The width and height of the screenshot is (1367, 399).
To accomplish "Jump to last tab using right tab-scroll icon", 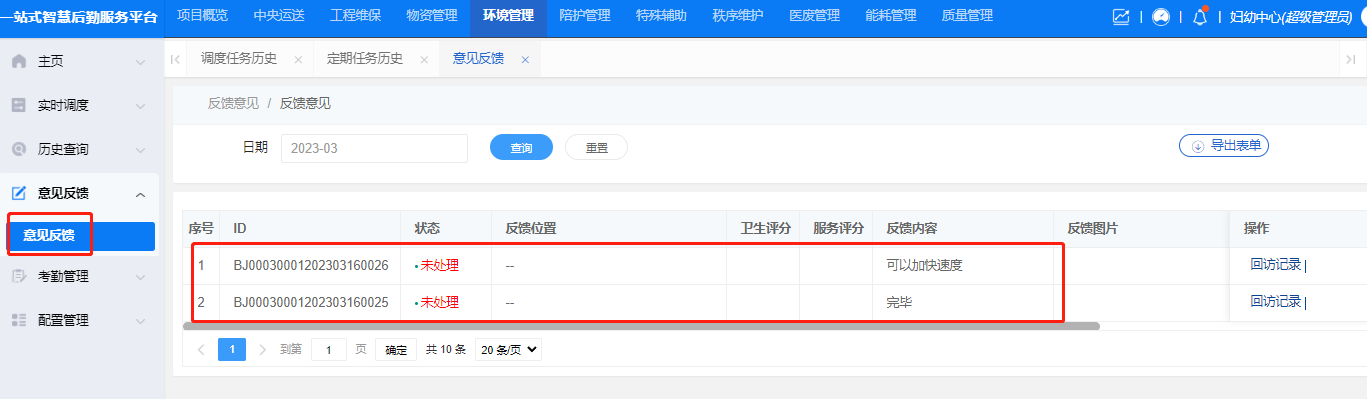I will click(1351, 59).
